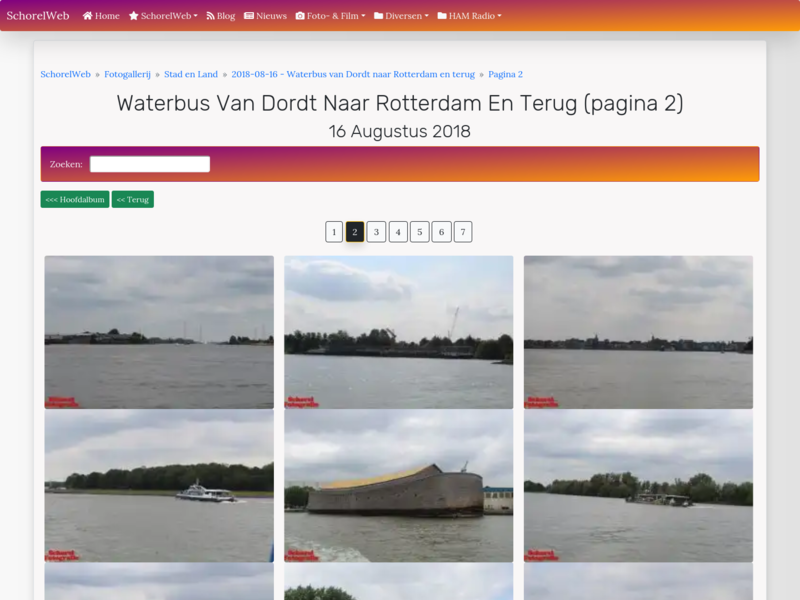Click the Home house icon in navbar
Viewport: 800px width, 600px height.
87,16
